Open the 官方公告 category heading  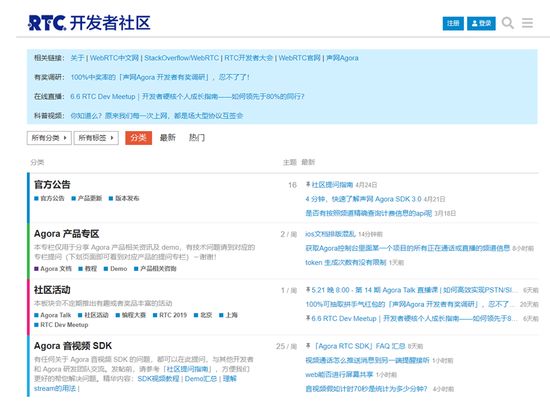52,184
